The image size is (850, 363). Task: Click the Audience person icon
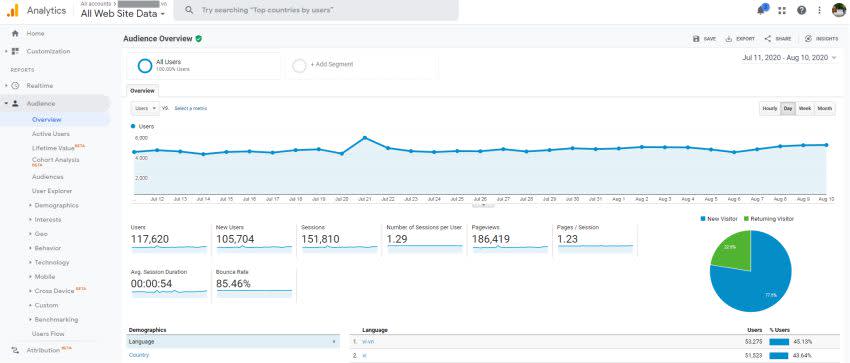click(x=15, y=103)
